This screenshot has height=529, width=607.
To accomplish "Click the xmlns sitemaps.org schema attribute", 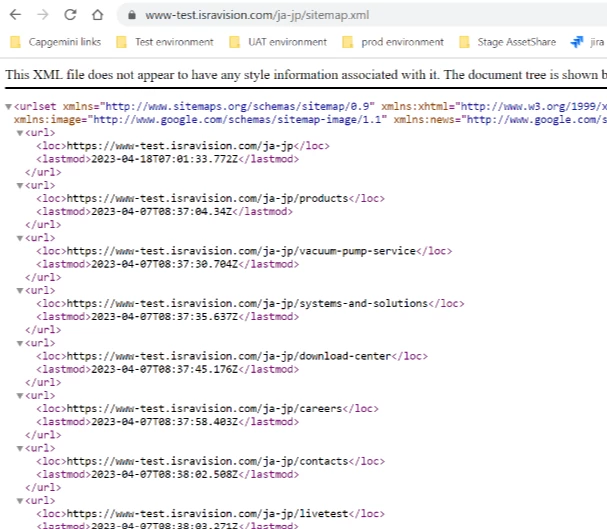I will tap(219, 106).
